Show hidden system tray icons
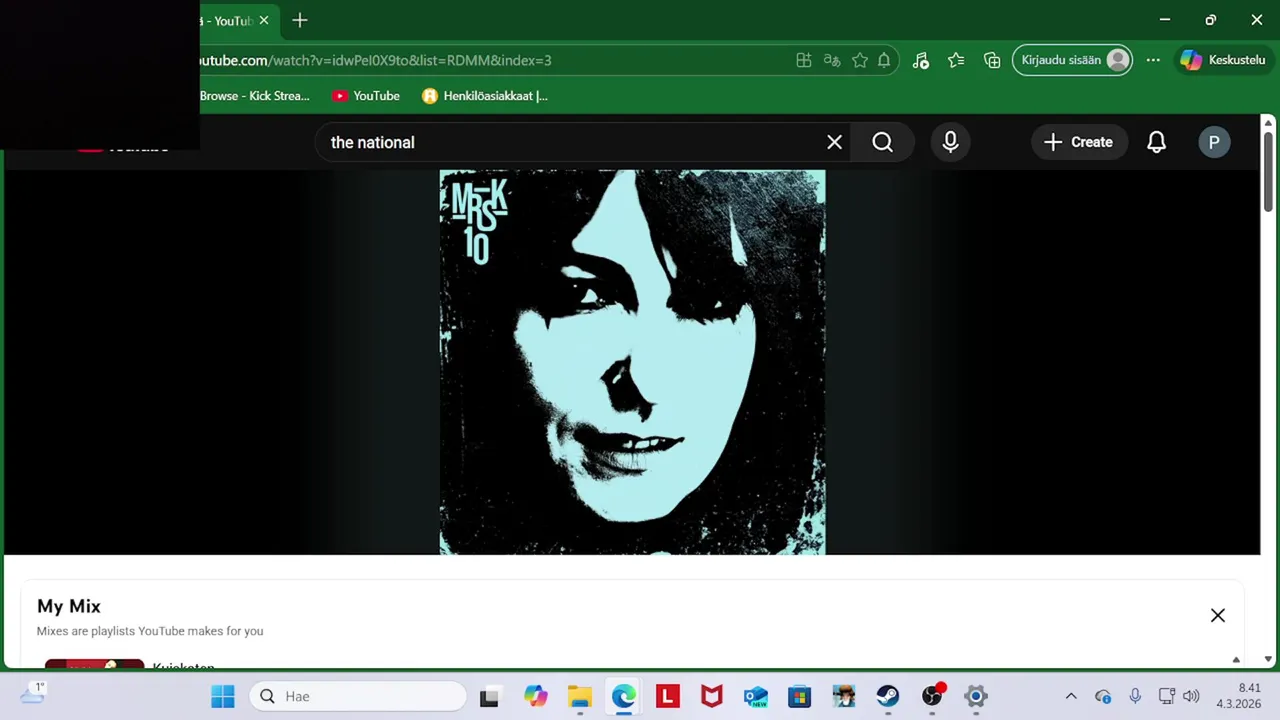Screen dimensions: 1280x720 click(1070, 696)
